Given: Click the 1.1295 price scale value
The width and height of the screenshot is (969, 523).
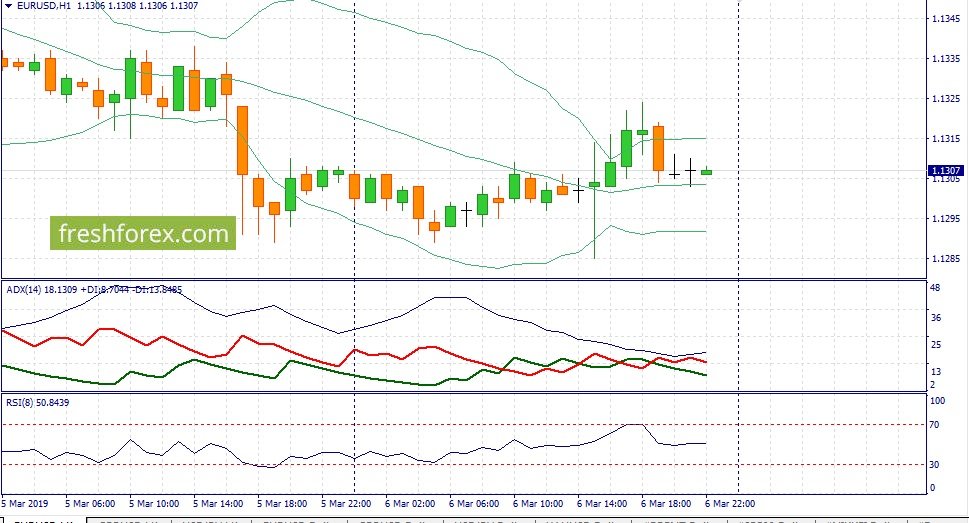Looking at the screenshot, I should [x=946, y=219].
